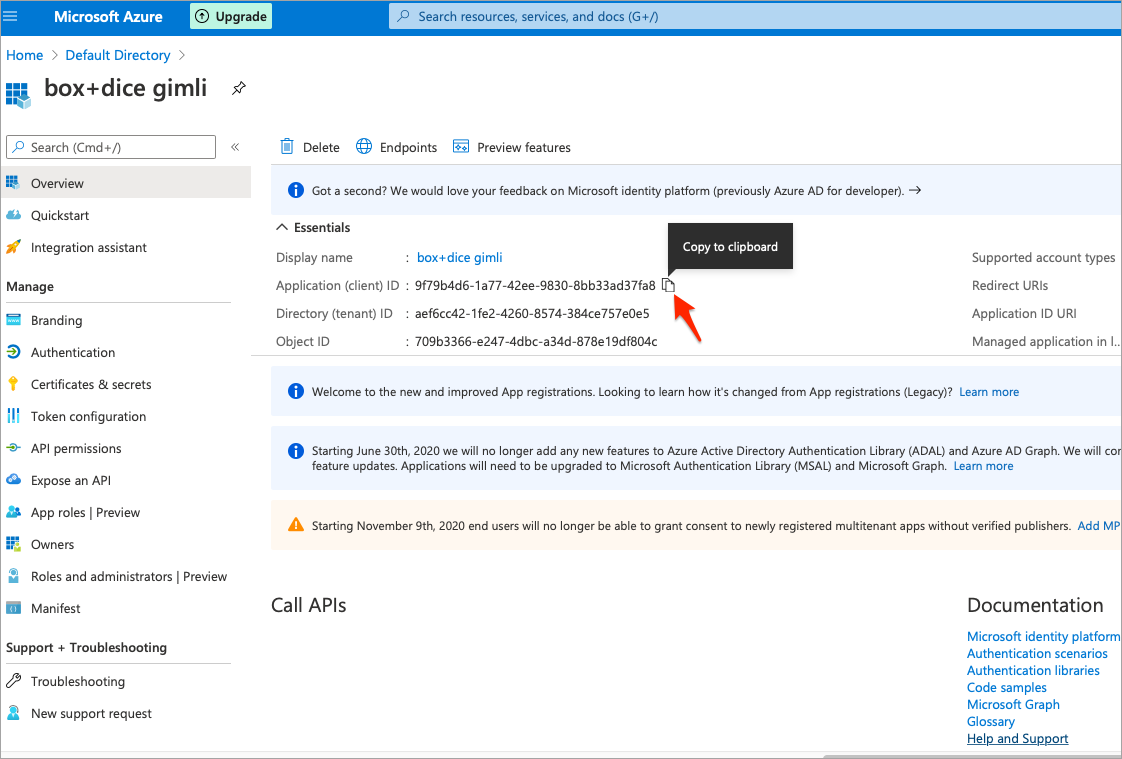Open Integration assistant

89,248
